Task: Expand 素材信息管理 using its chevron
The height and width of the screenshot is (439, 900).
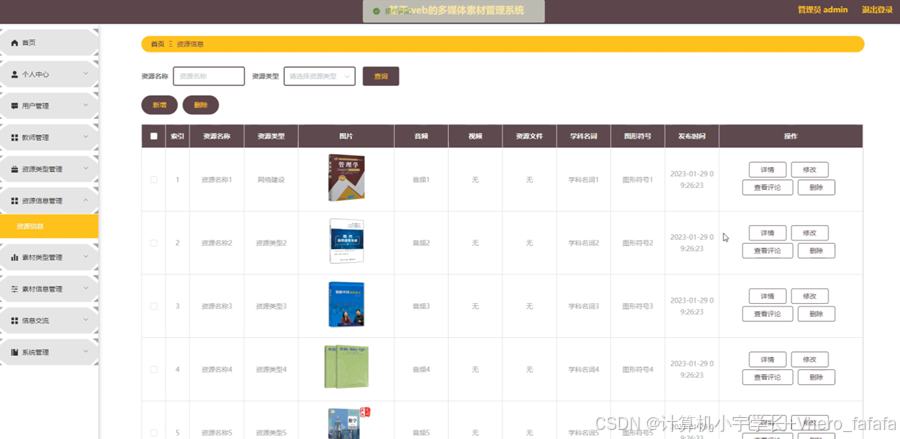Action: 86,289
